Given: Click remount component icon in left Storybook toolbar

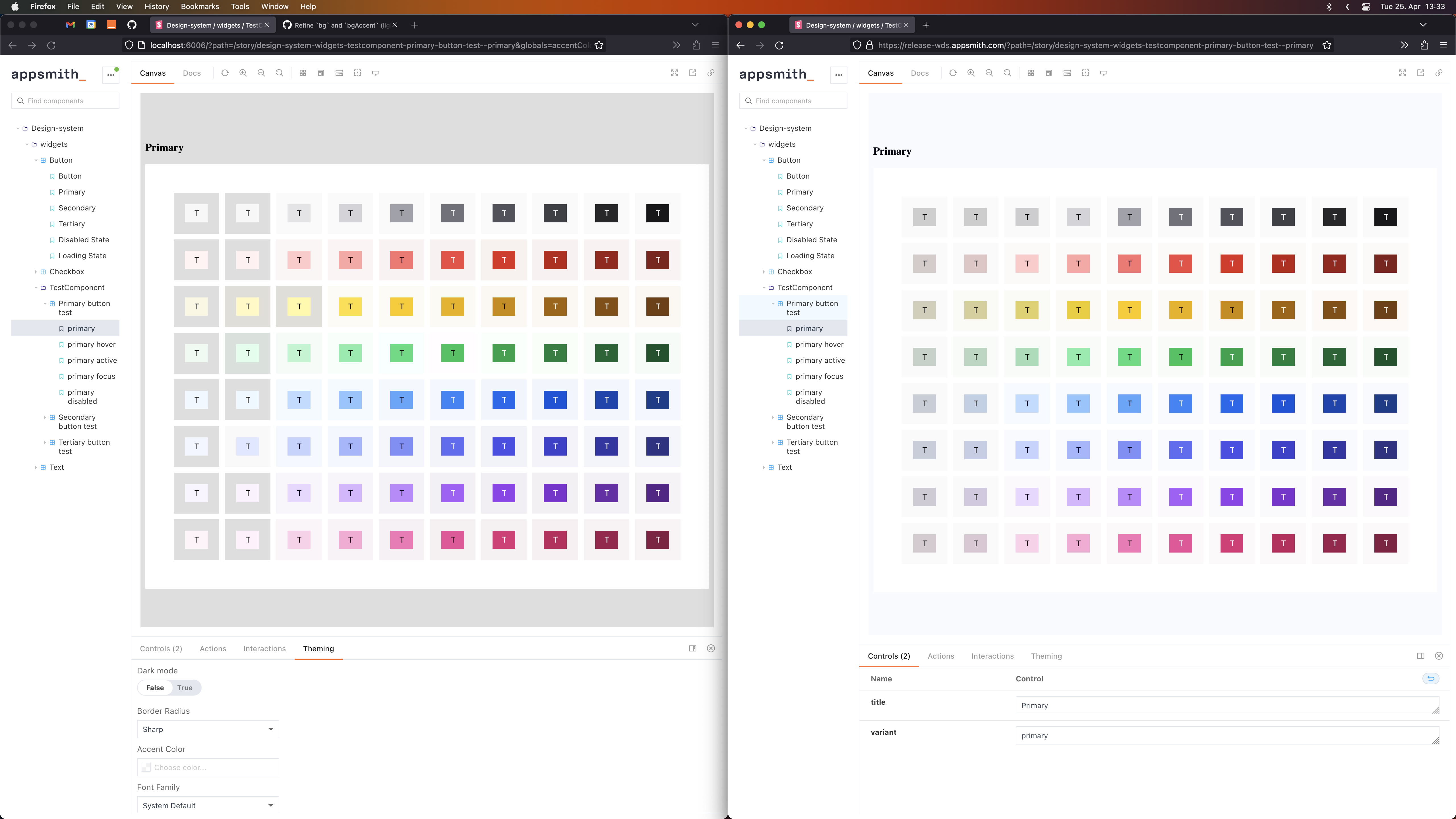Looking at the screenshot, I should coord(225,73).
